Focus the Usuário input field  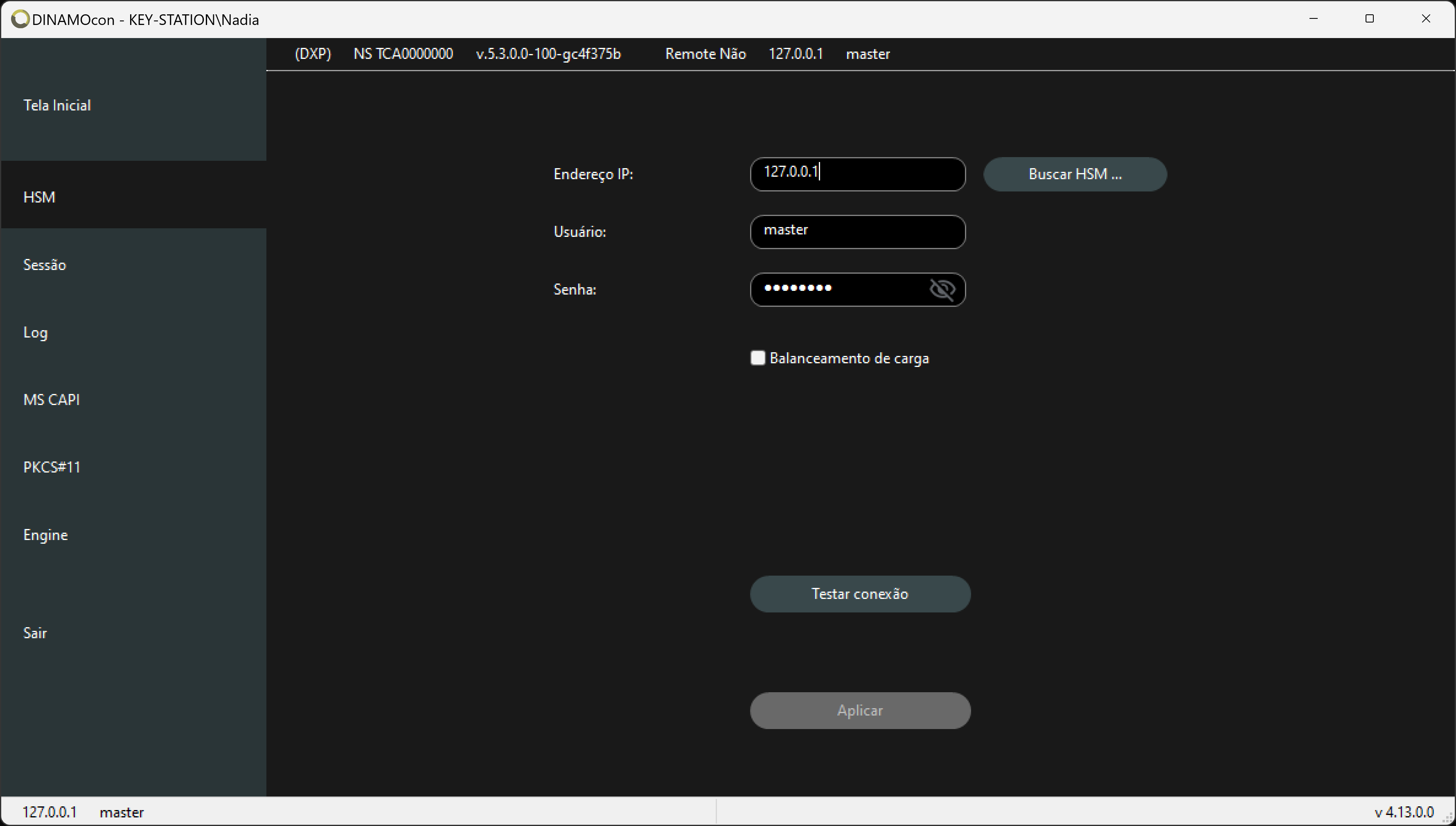click(x=857, y=232)
